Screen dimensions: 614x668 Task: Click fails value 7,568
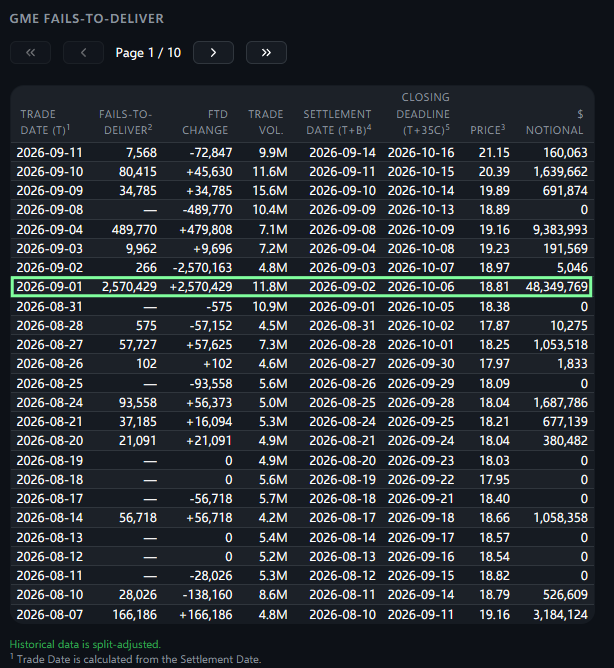tap(141, 153)
